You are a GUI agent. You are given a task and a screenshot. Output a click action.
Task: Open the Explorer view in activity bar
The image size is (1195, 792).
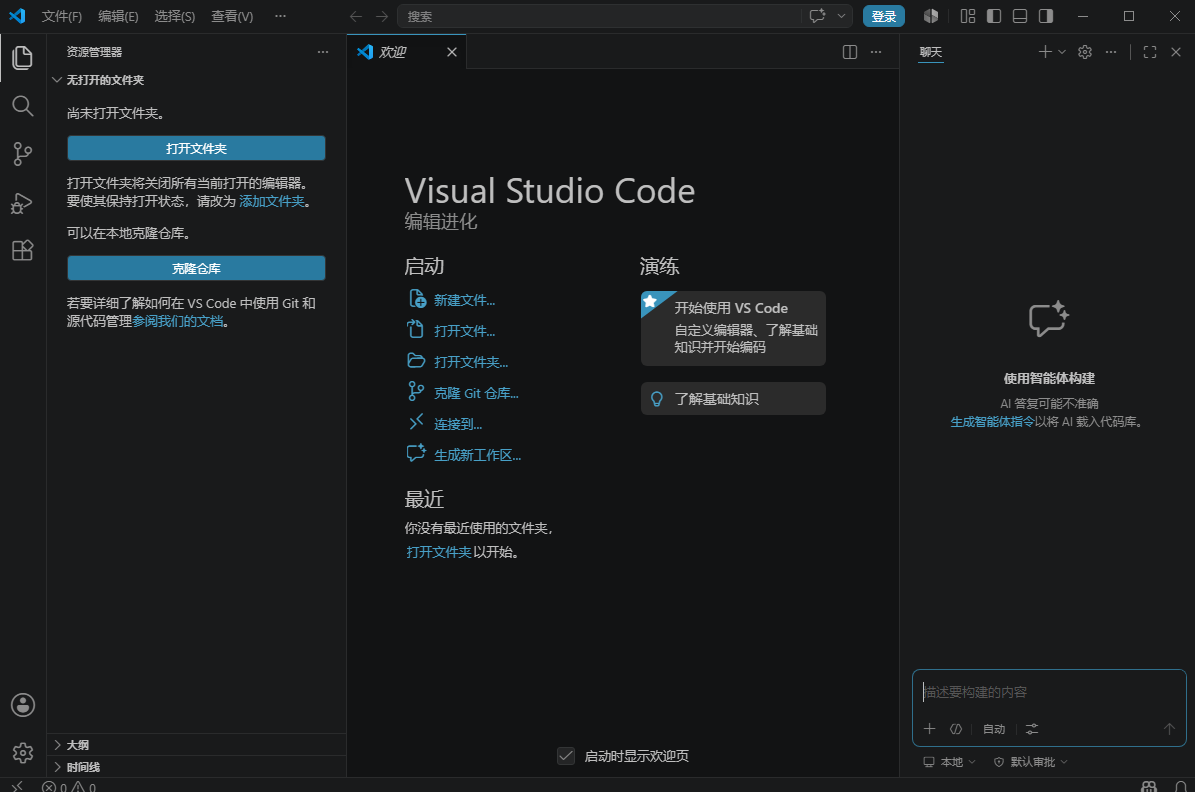23,58
